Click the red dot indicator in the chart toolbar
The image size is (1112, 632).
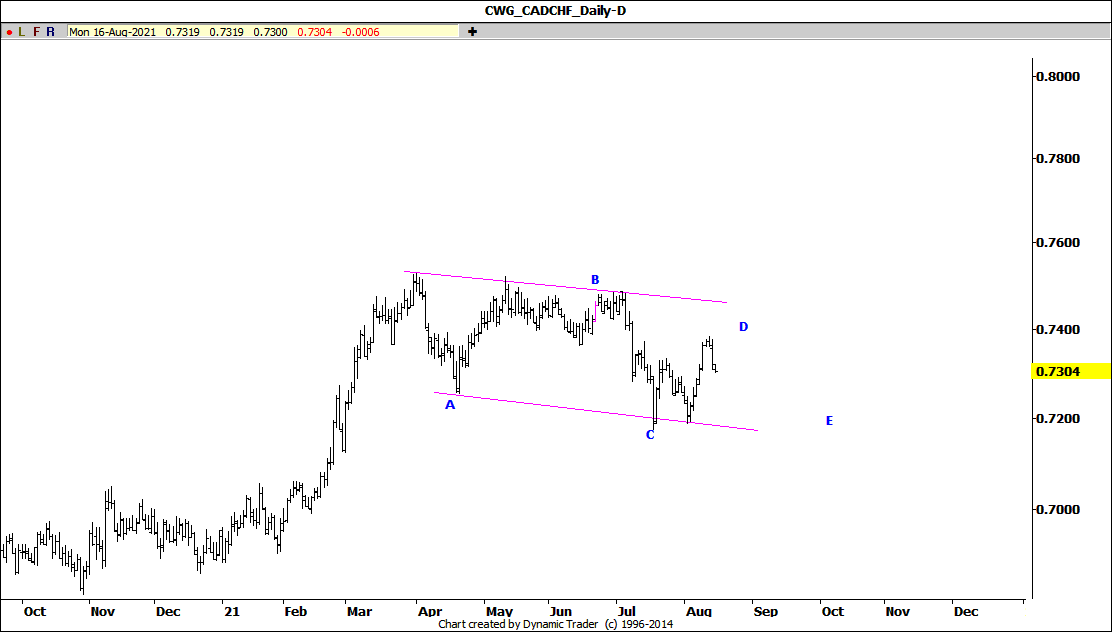click(x=9, y=32)
